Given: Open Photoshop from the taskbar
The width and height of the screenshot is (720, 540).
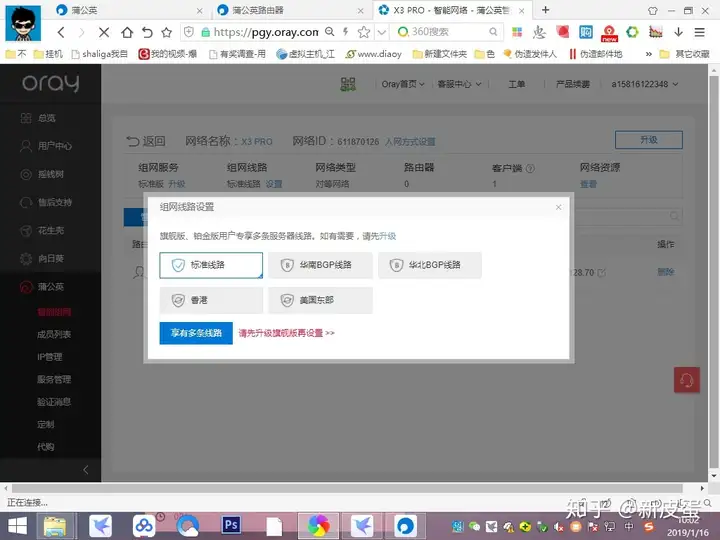Looking at the screenshot, I should [231, 525].
